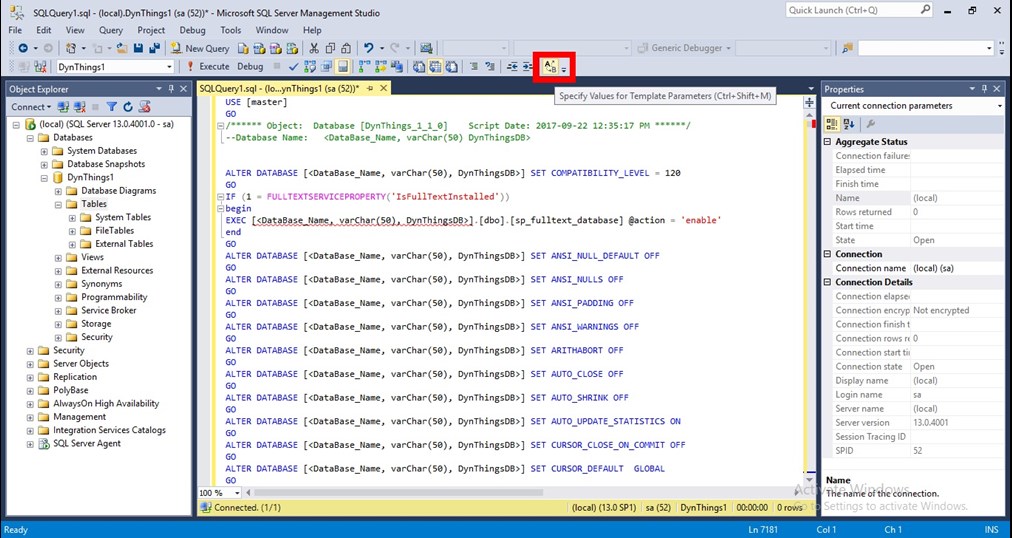Viewport: 1012px width, 538px height.
Task: Uncomment the selected lines icon
Action: coord(490,66)
